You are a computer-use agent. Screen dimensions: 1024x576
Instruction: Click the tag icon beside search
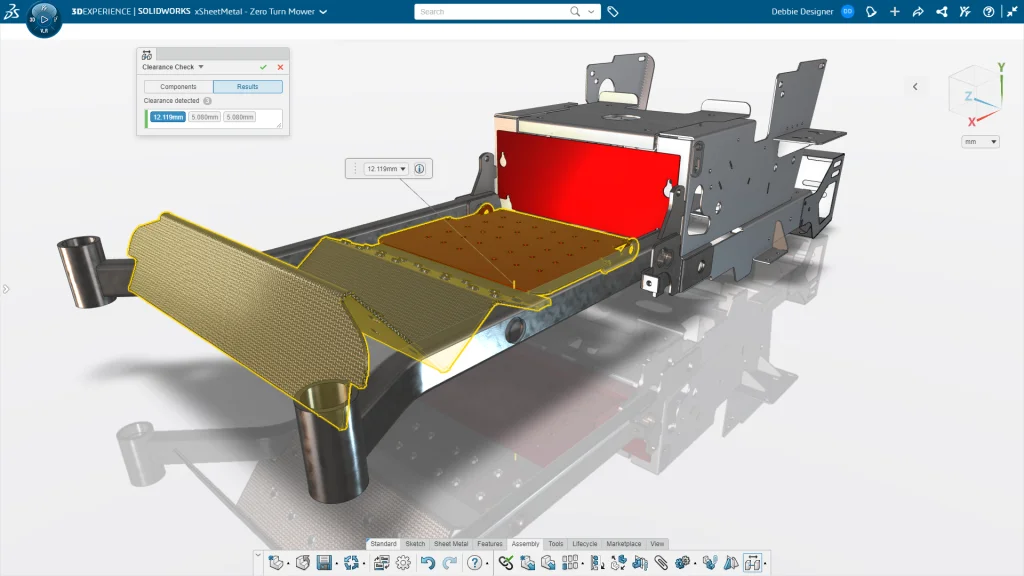(613, 12)
